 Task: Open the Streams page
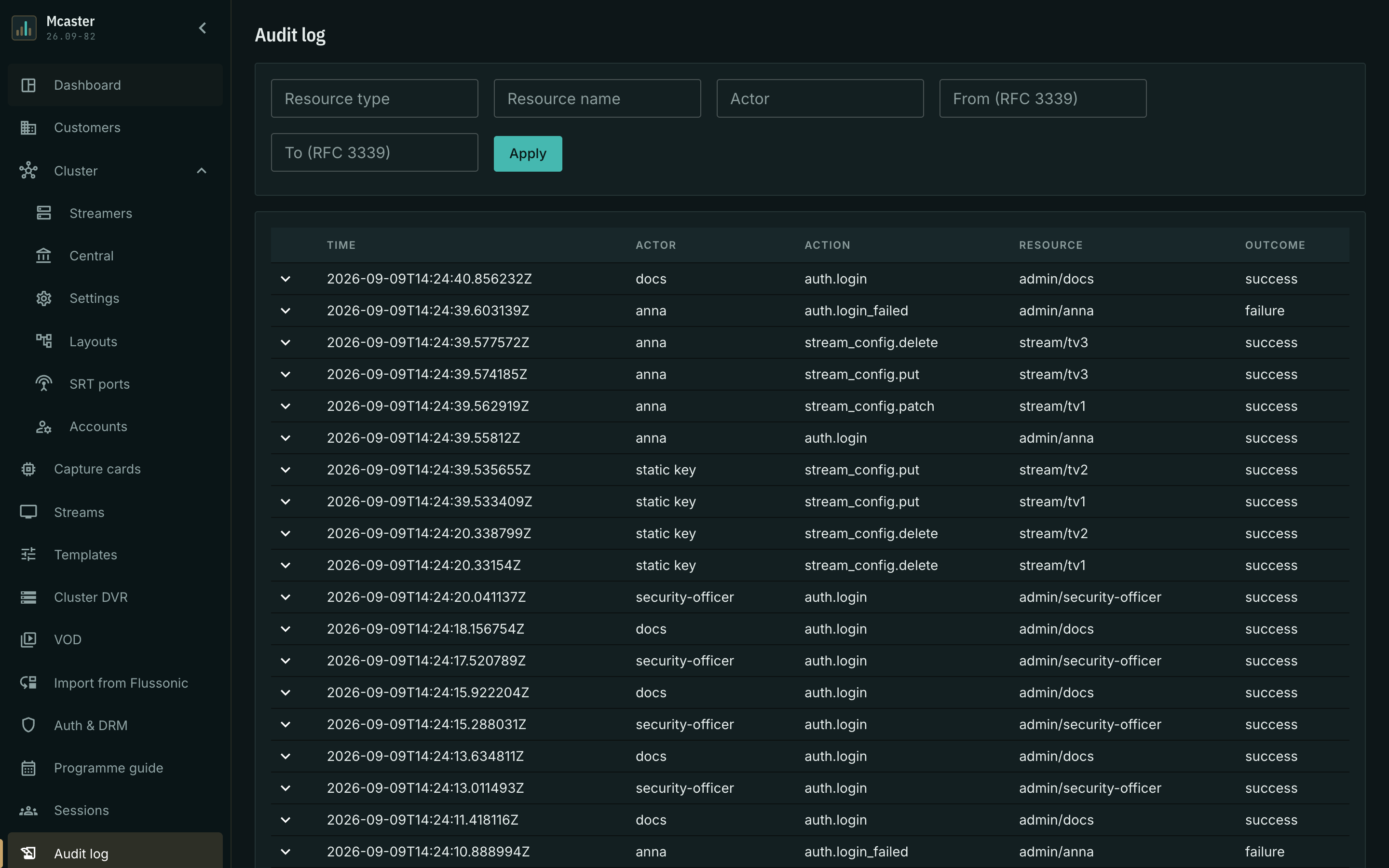click(x=115, y=512)
